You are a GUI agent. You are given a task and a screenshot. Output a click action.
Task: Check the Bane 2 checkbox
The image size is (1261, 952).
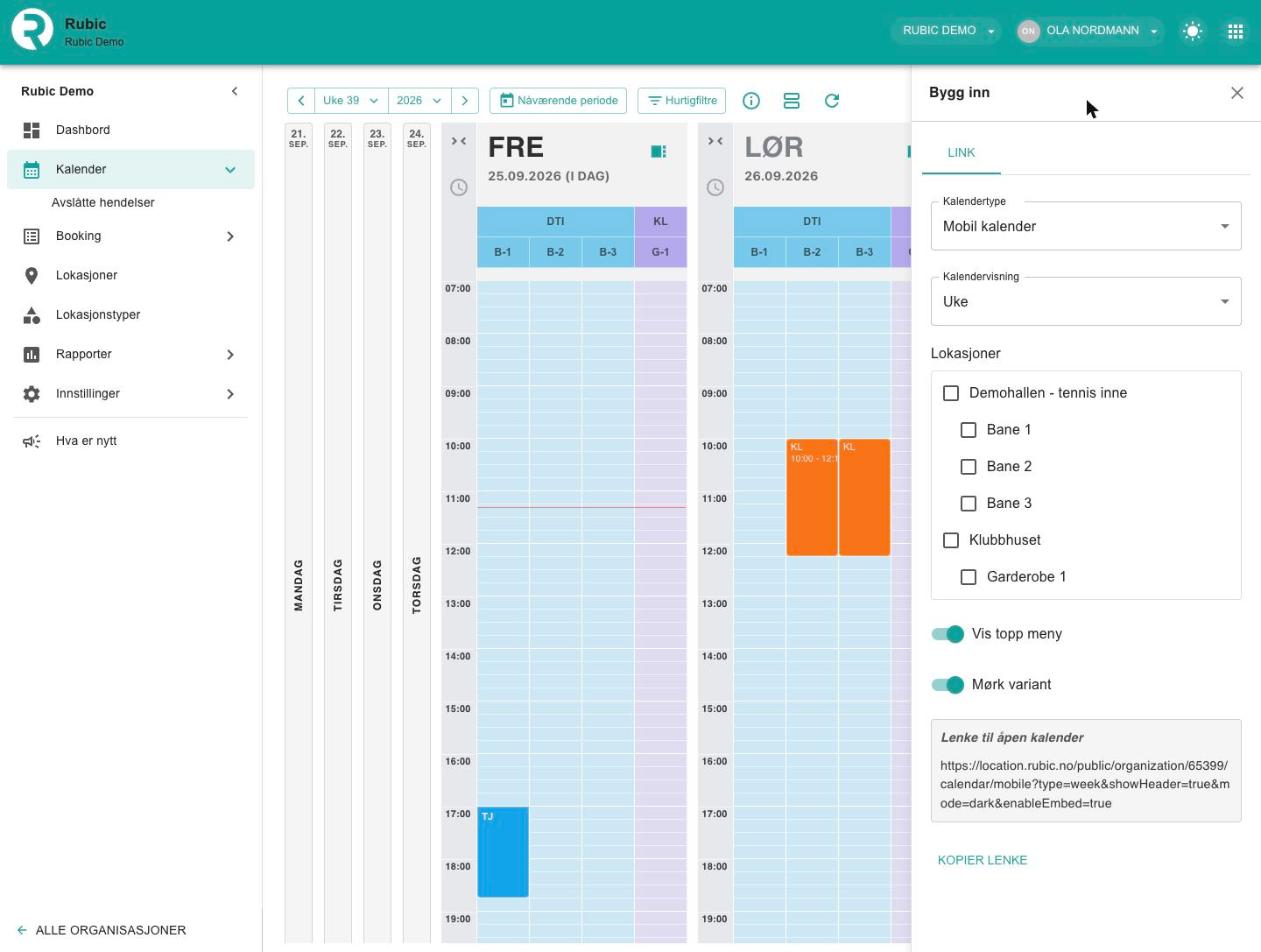click(x=968, y=467)
